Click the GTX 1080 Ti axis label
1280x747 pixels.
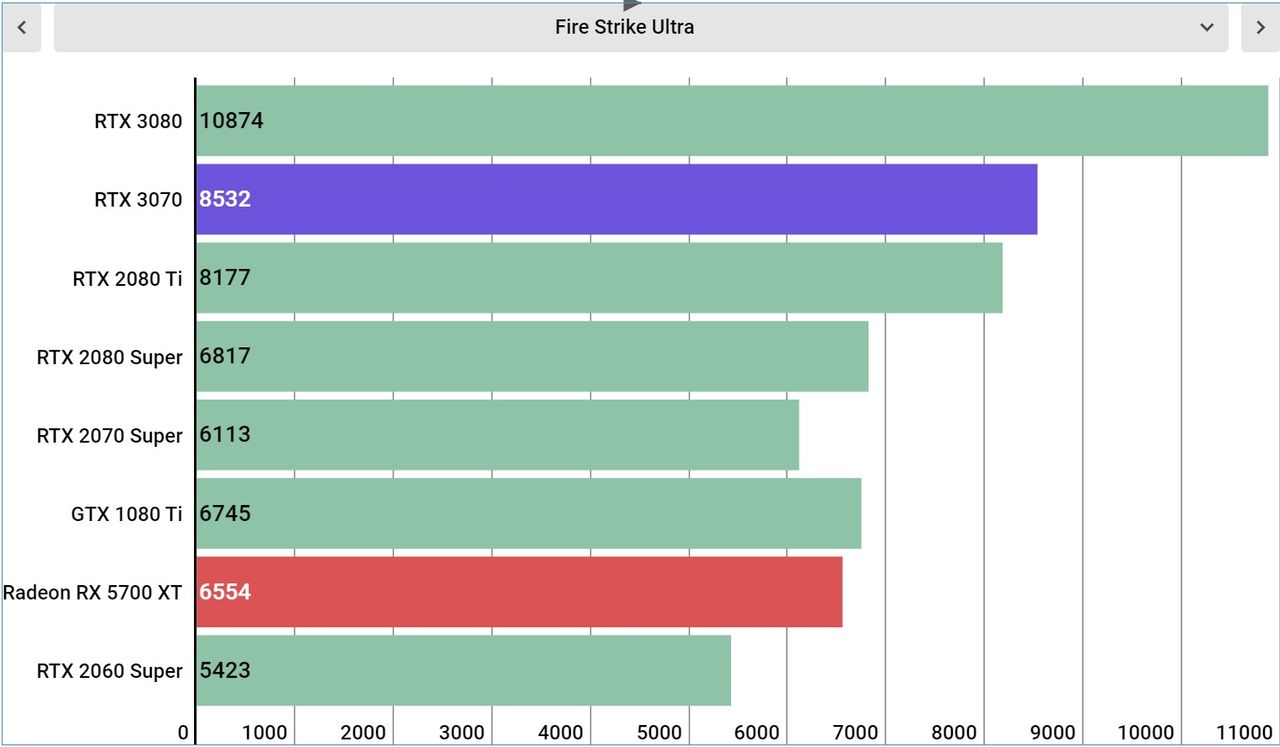127,514
